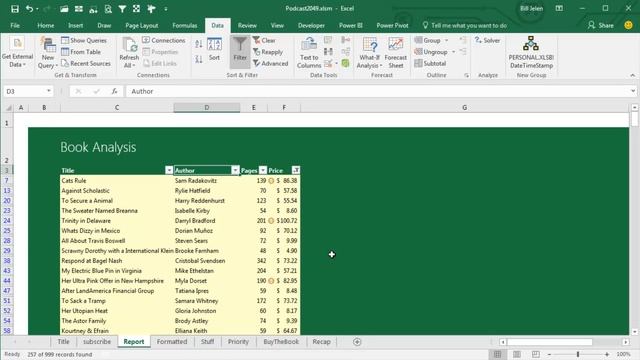Click the Insert Function fx icon

pos(115,91)
